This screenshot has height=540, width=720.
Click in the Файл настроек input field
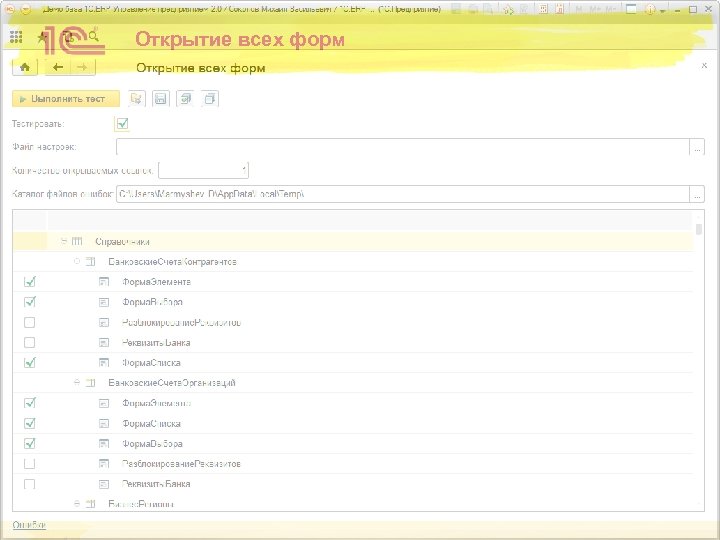click(x=403, y=147)
